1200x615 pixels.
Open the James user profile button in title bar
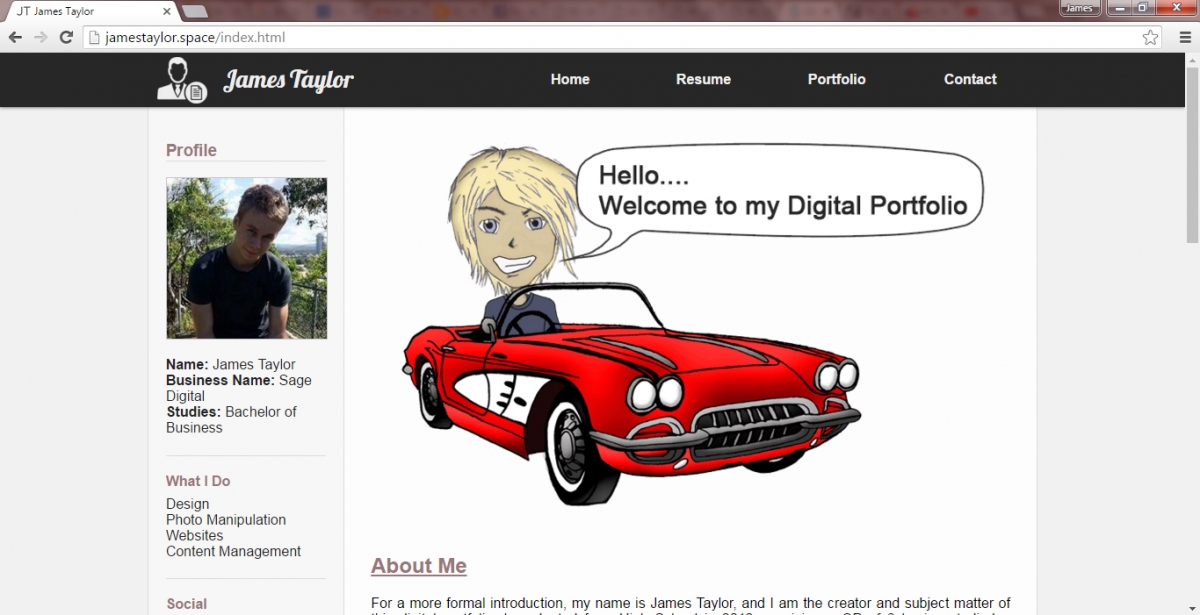1079,8
